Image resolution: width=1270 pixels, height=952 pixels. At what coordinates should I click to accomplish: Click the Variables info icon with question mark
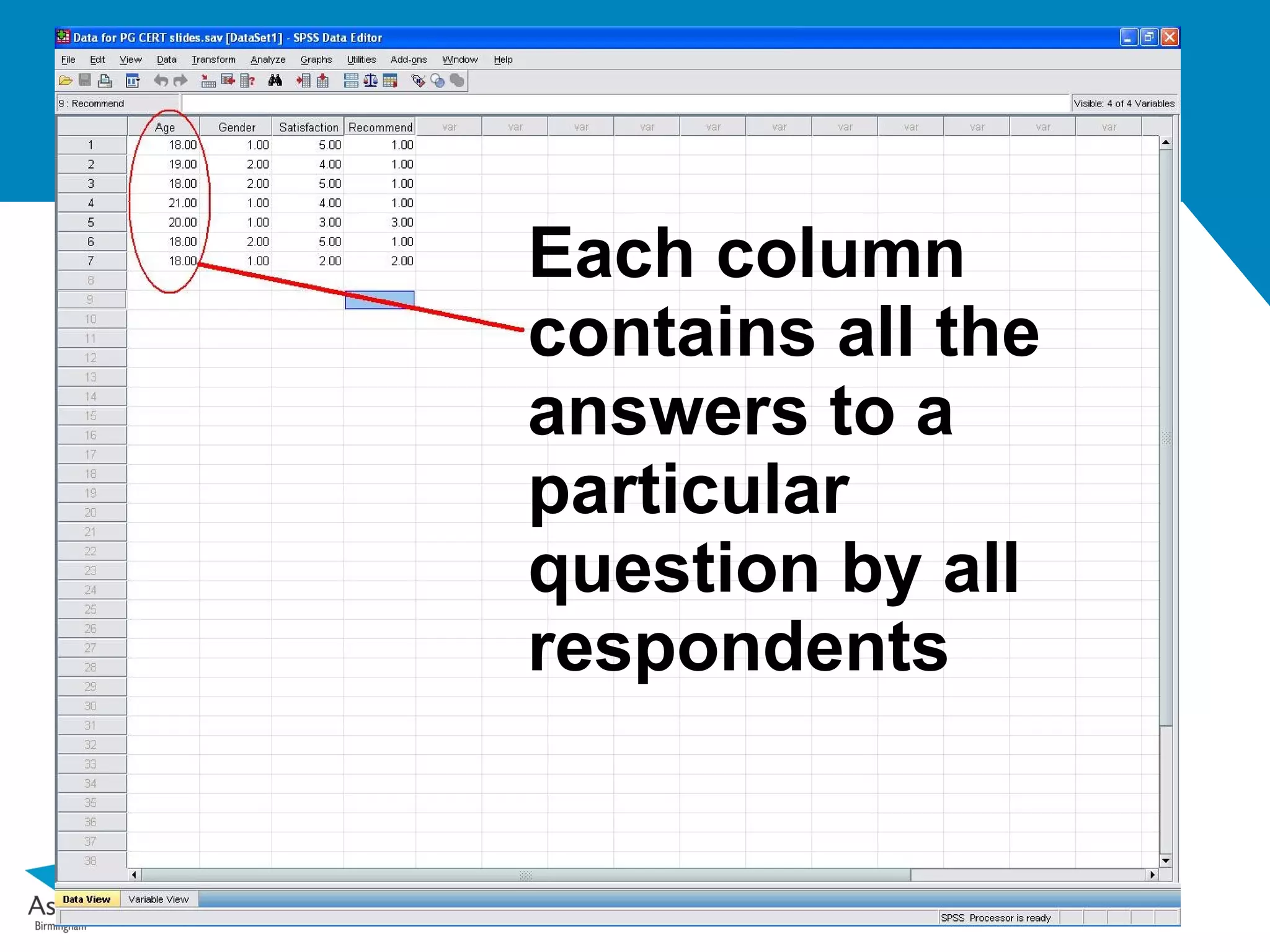[247, 81]
